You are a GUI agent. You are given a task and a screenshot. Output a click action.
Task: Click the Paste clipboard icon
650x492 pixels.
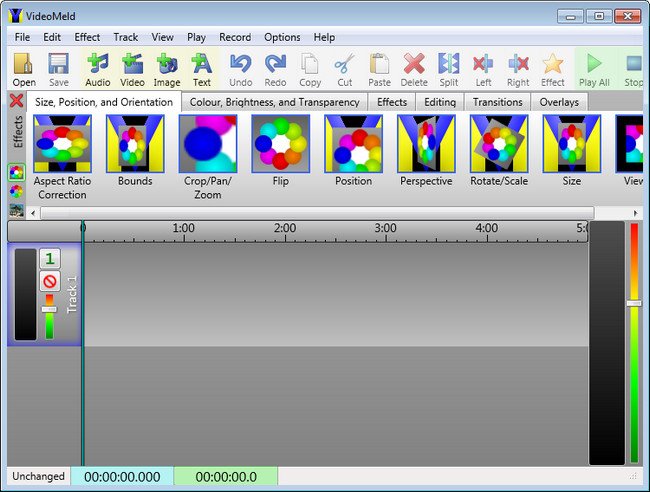pyautogui.click(x=379, y=70)
